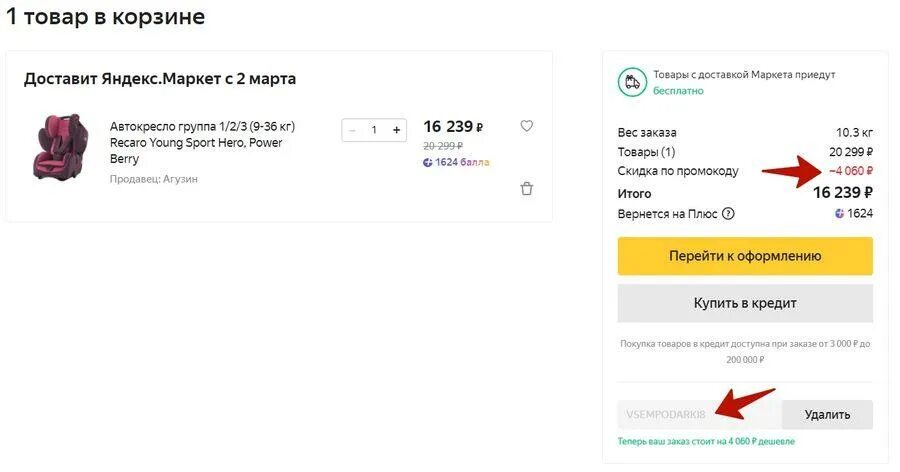The image size is (900, 472).
Task: Click the Купить в кредит button
Action: pyautogui.click(x=745, y=303)
